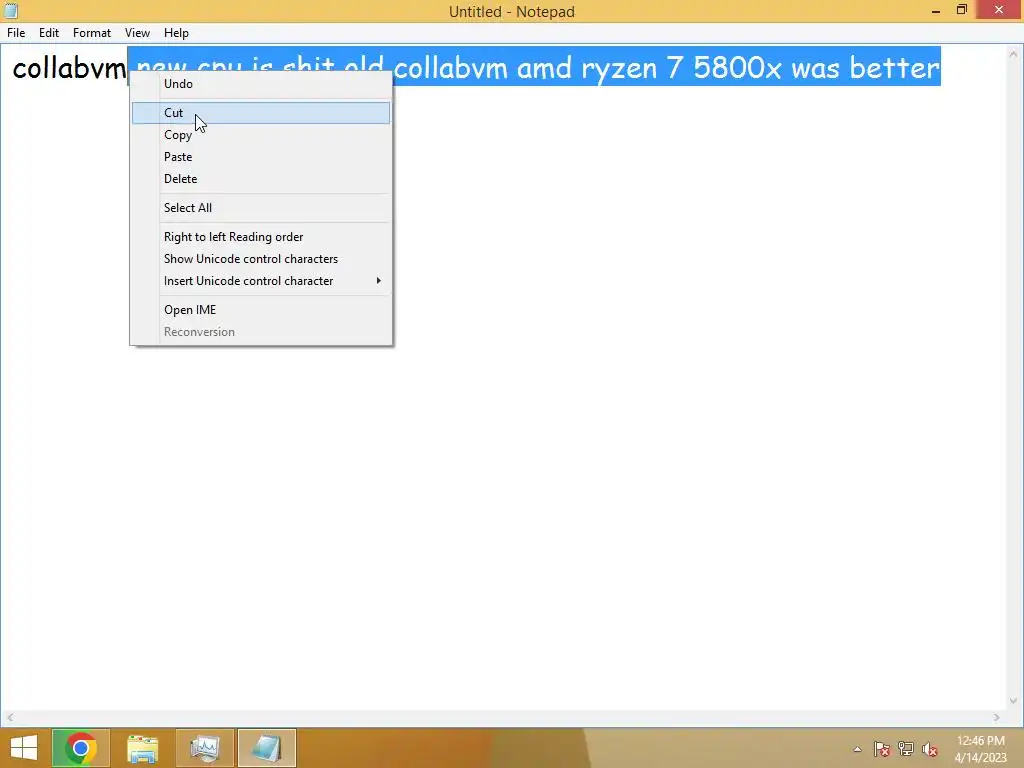Open the Help menu
The height and width of the screenshot is (768, 1024).
(176, 33)
